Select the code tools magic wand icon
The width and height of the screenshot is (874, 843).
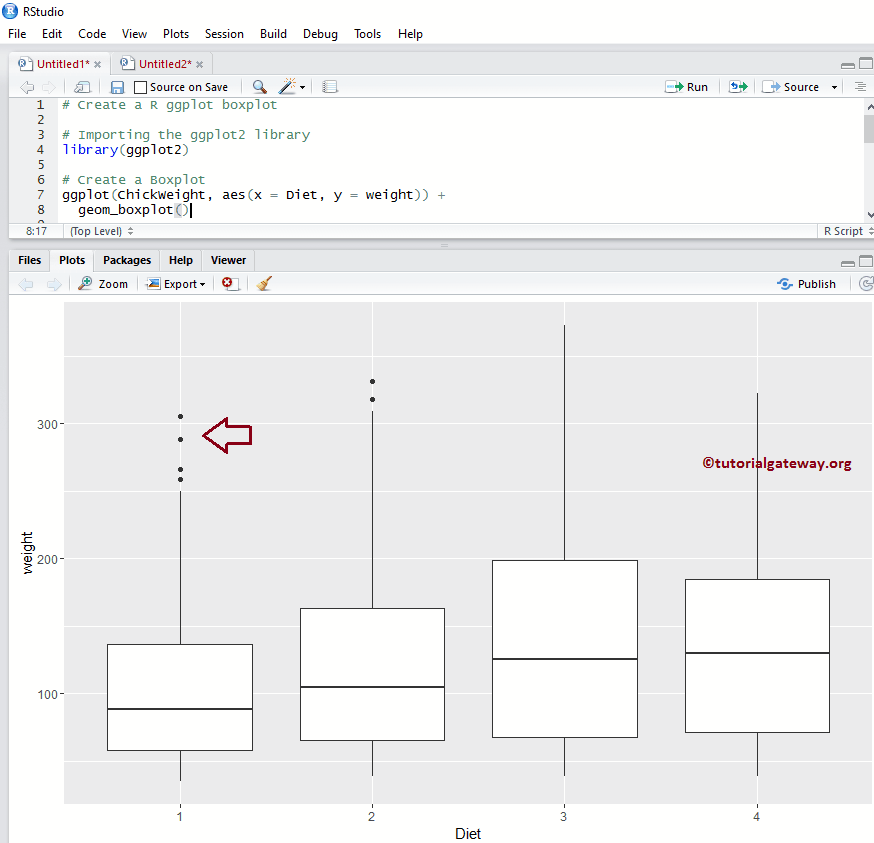287,86
